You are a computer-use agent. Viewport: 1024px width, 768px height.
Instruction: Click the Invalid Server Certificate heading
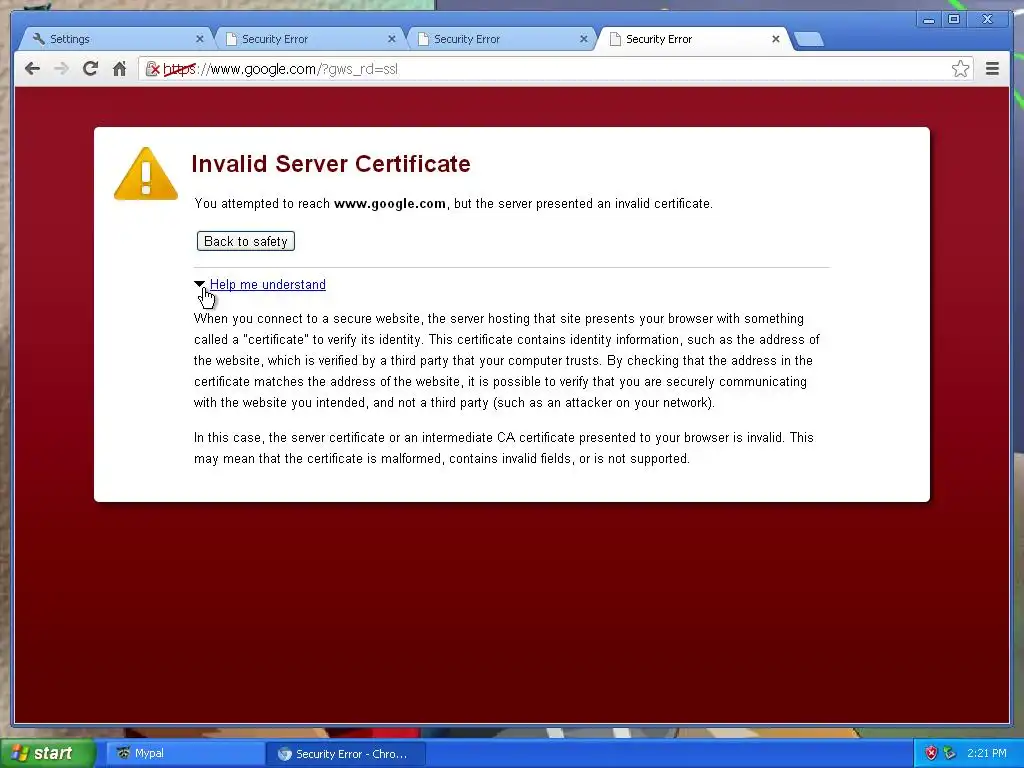click(x=331, y=164)
